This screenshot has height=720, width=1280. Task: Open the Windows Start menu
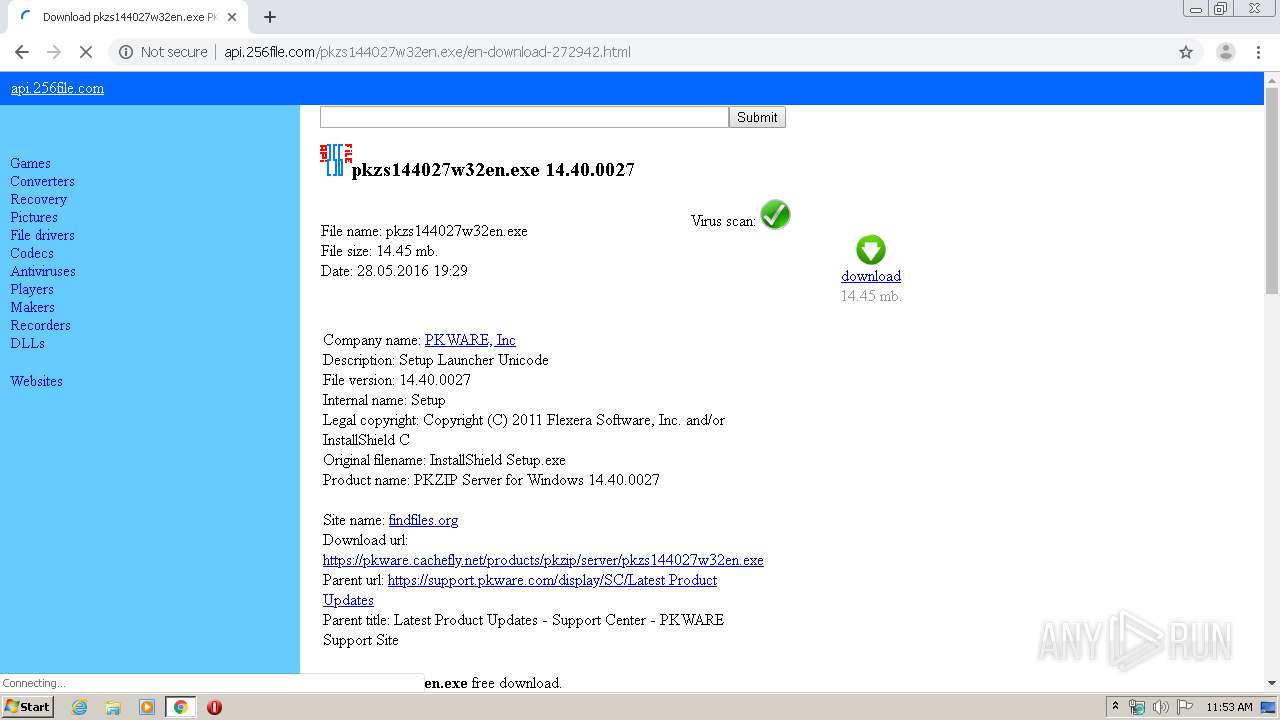(28, 707)
